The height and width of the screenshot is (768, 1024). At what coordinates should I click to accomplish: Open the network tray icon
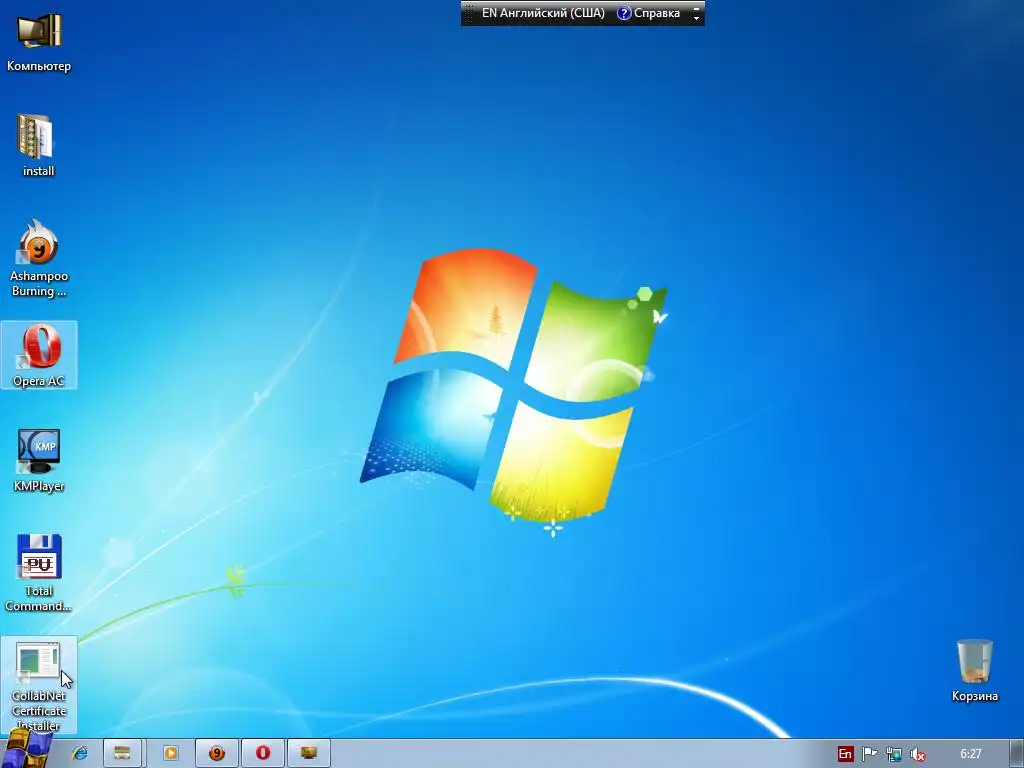click(x=893, y=754)
